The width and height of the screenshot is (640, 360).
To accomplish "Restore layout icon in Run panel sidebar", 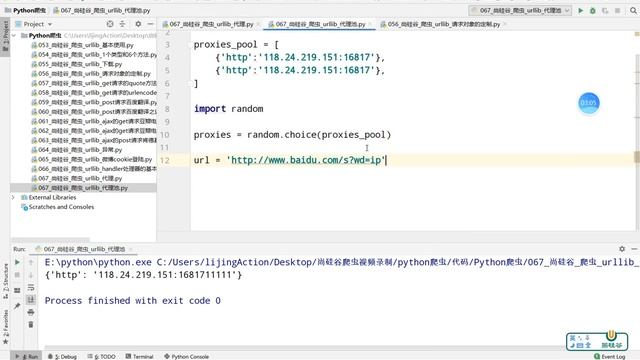I will 17,290.
